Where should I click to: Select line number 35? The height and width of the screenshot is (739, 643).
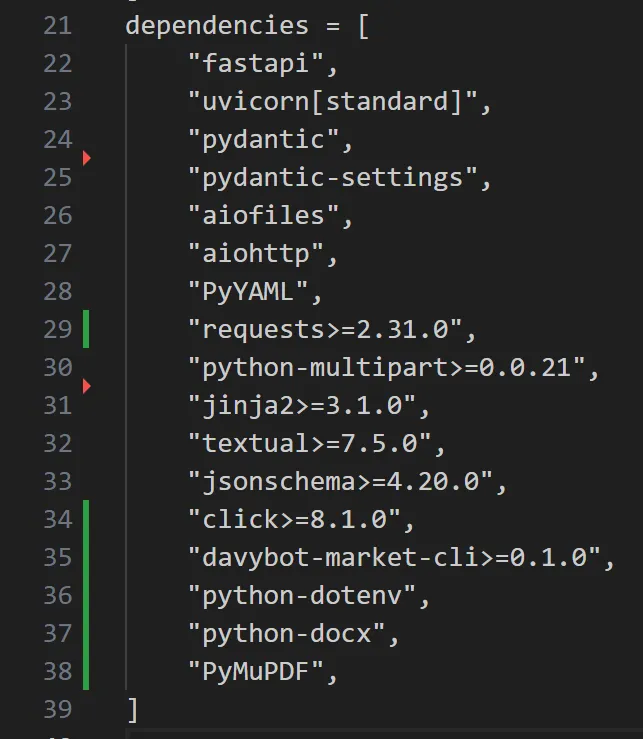click(x=58, y=558)
